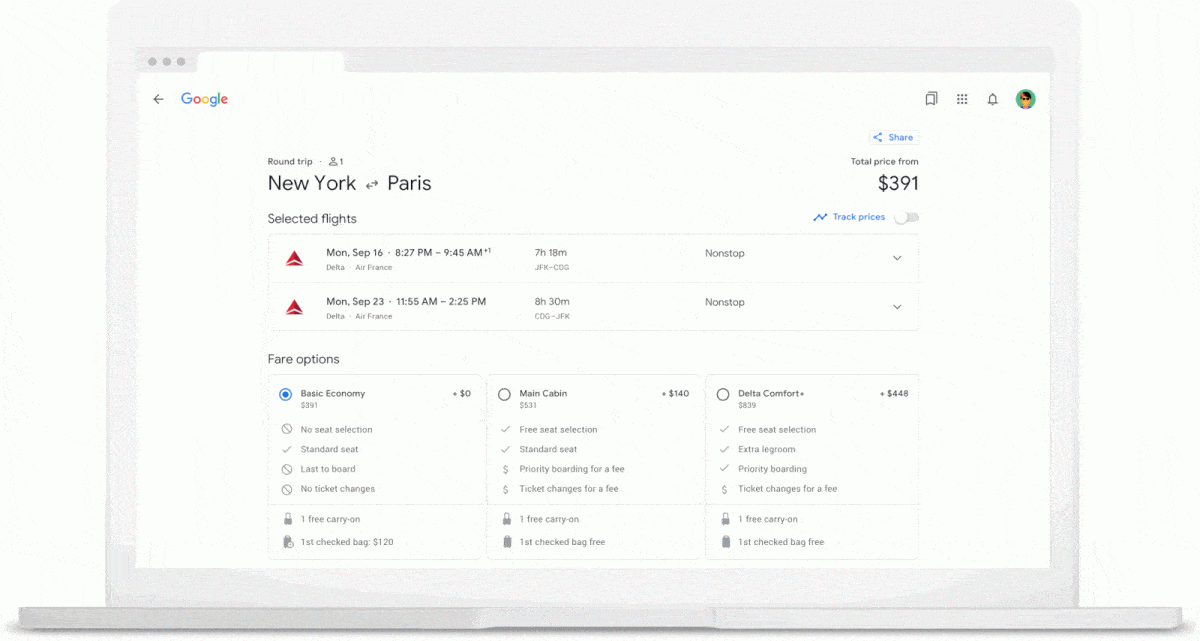Click the '+ $448' Delta Comfort+ price difference

pyautogui.click(x=894, y=394)
